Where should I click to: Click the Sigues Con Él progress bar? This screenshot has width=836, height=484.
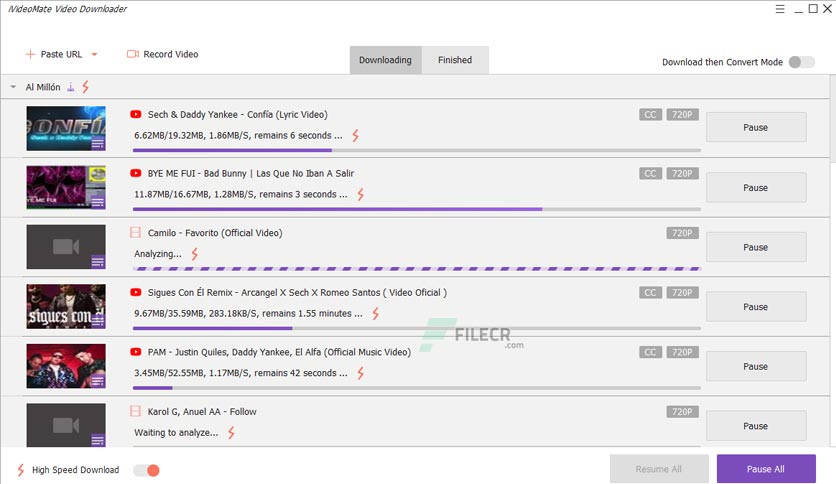pyautogui.click(x=416, y=328)
